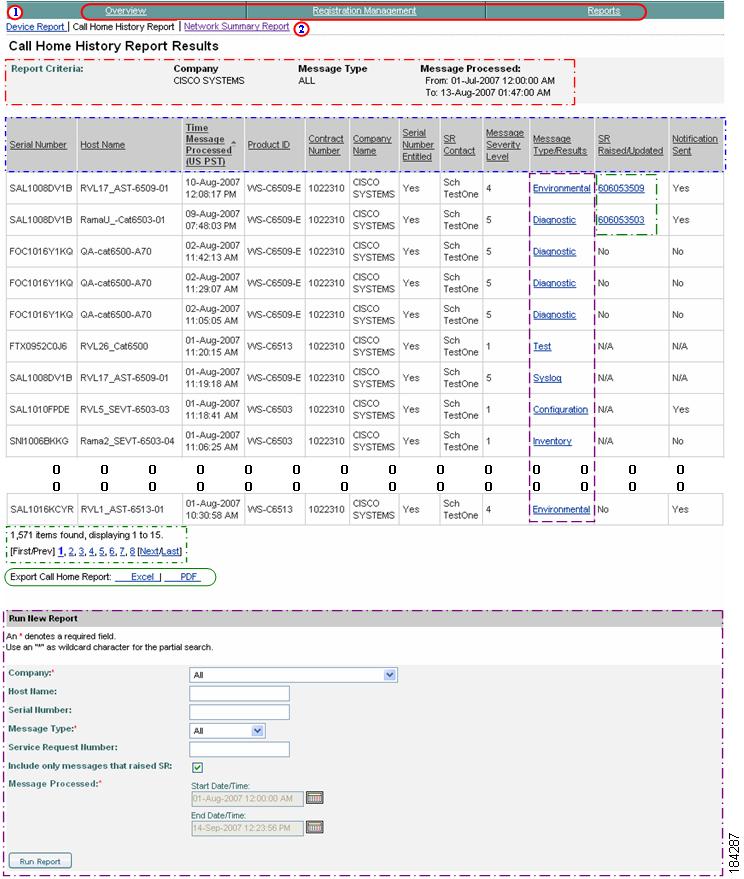744x879 pixels.
Task: Go to results page 5
Action: (101, 552)
